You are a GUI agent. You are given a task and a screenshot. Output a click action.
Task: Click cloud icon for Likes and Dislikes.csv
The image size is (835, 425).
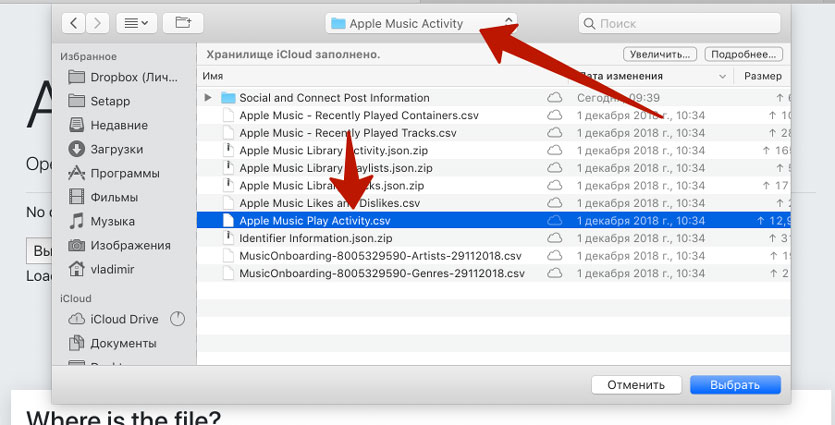[x=554, y=203]
